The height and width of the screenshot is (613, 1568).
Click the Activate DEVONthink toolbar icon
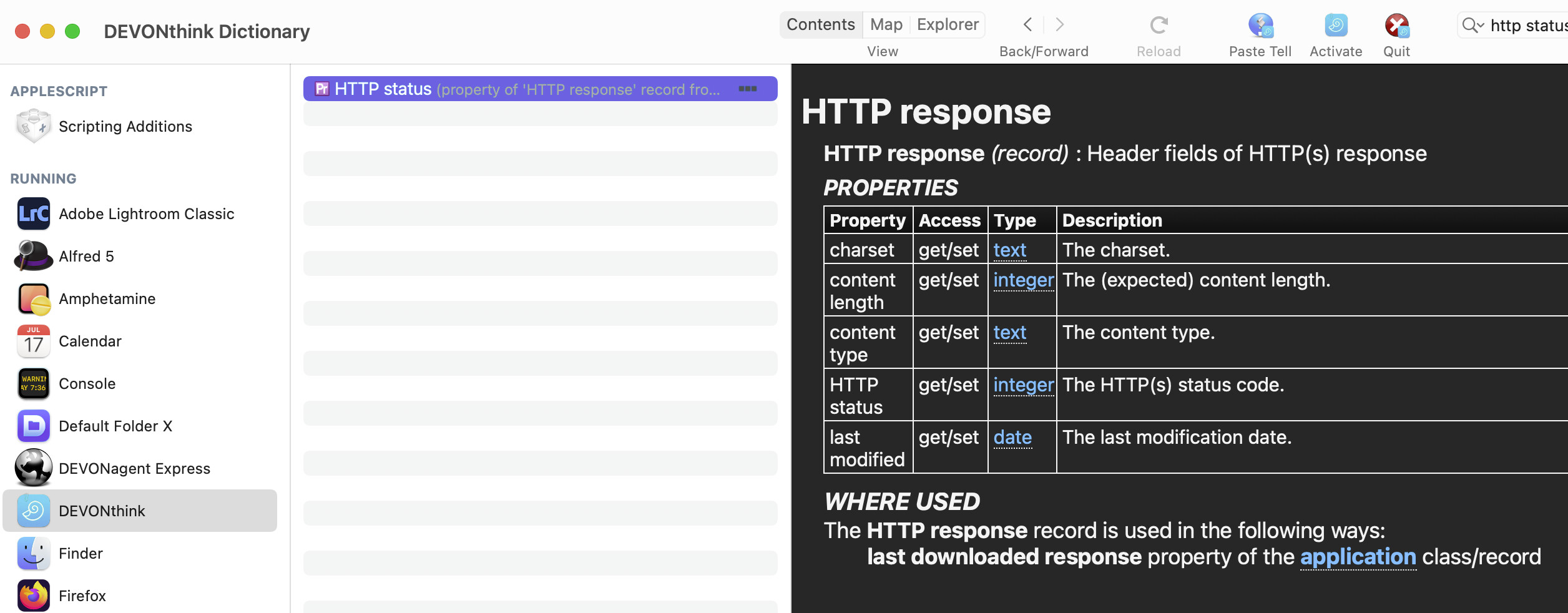[x=1335, y=26]
